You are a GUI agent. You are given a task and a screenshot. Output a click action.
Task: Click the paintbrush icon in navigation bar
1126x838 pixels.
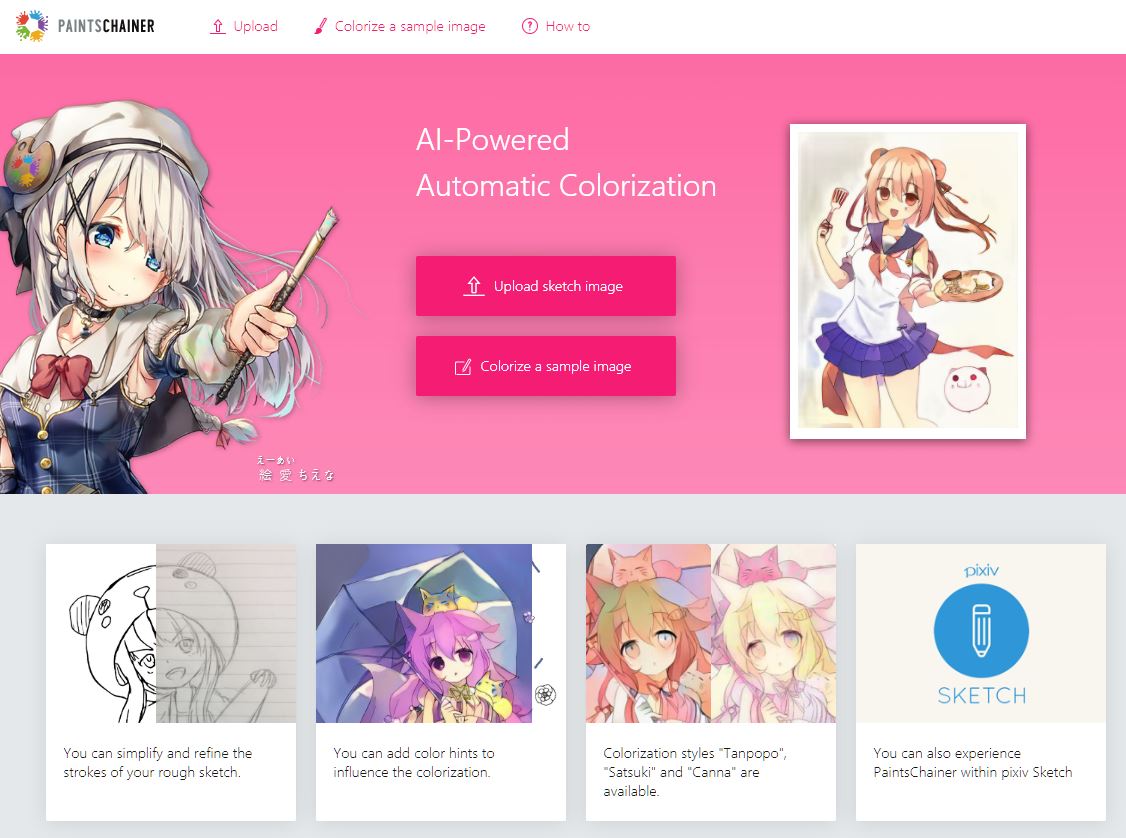tap(320, 27)
